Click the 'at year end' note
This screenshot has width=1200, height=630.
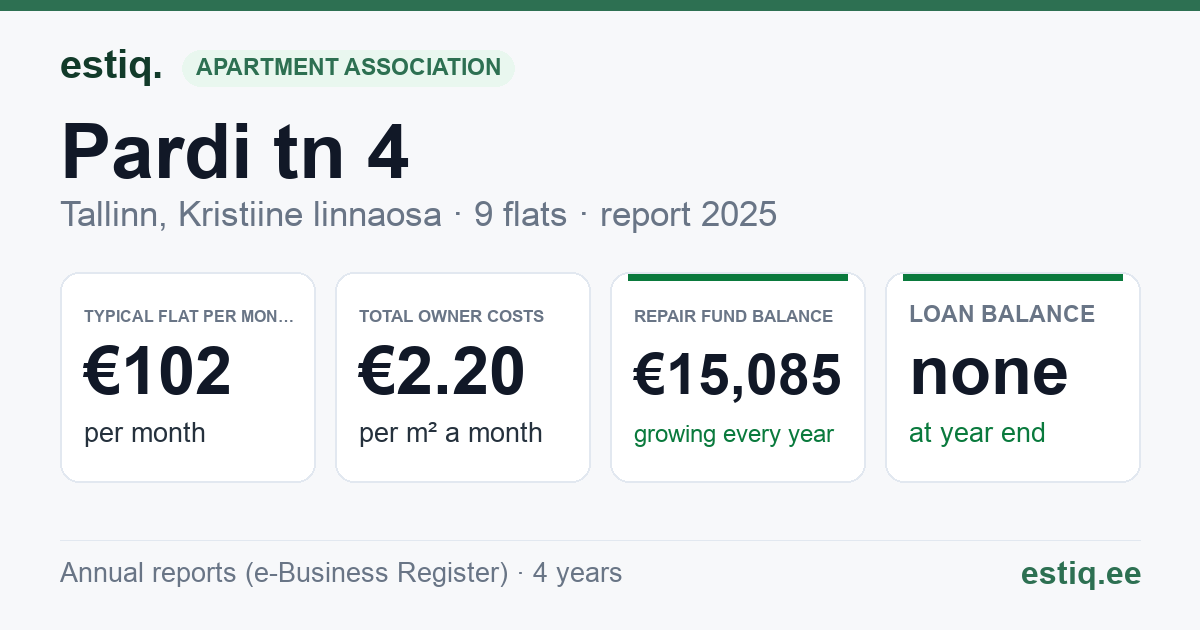[977, 433]
